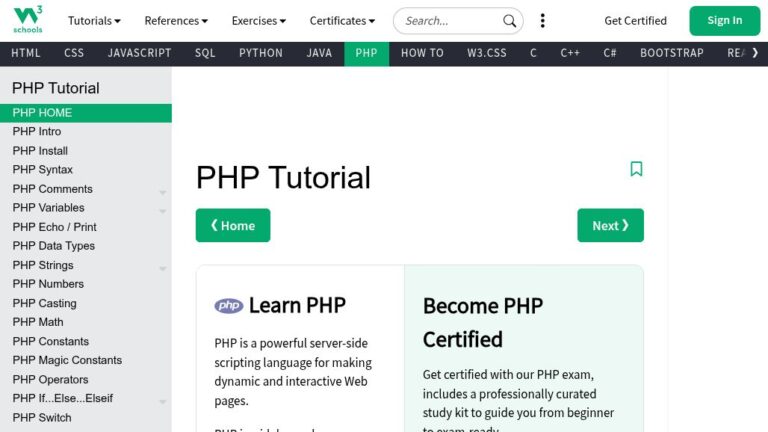Open PHP Syntax in the sidebar
768x432 pixels.
pyautogui.click(x=86, y=170)
